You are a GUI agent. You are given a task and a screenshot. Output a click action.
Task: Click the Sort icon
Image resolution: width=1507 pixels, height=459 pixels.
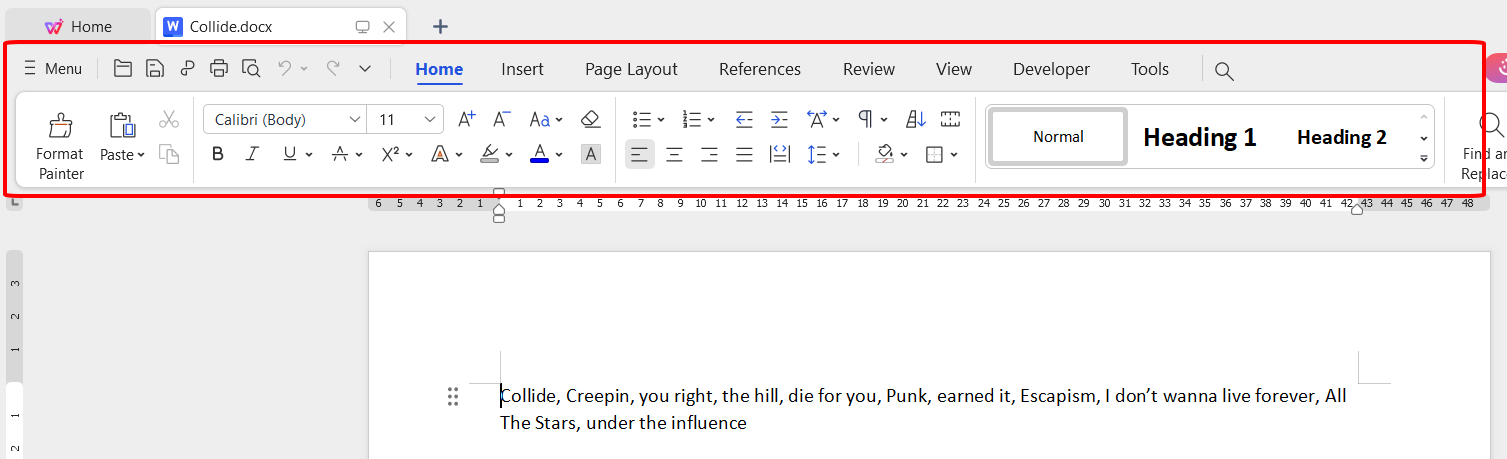coord(916,120)
